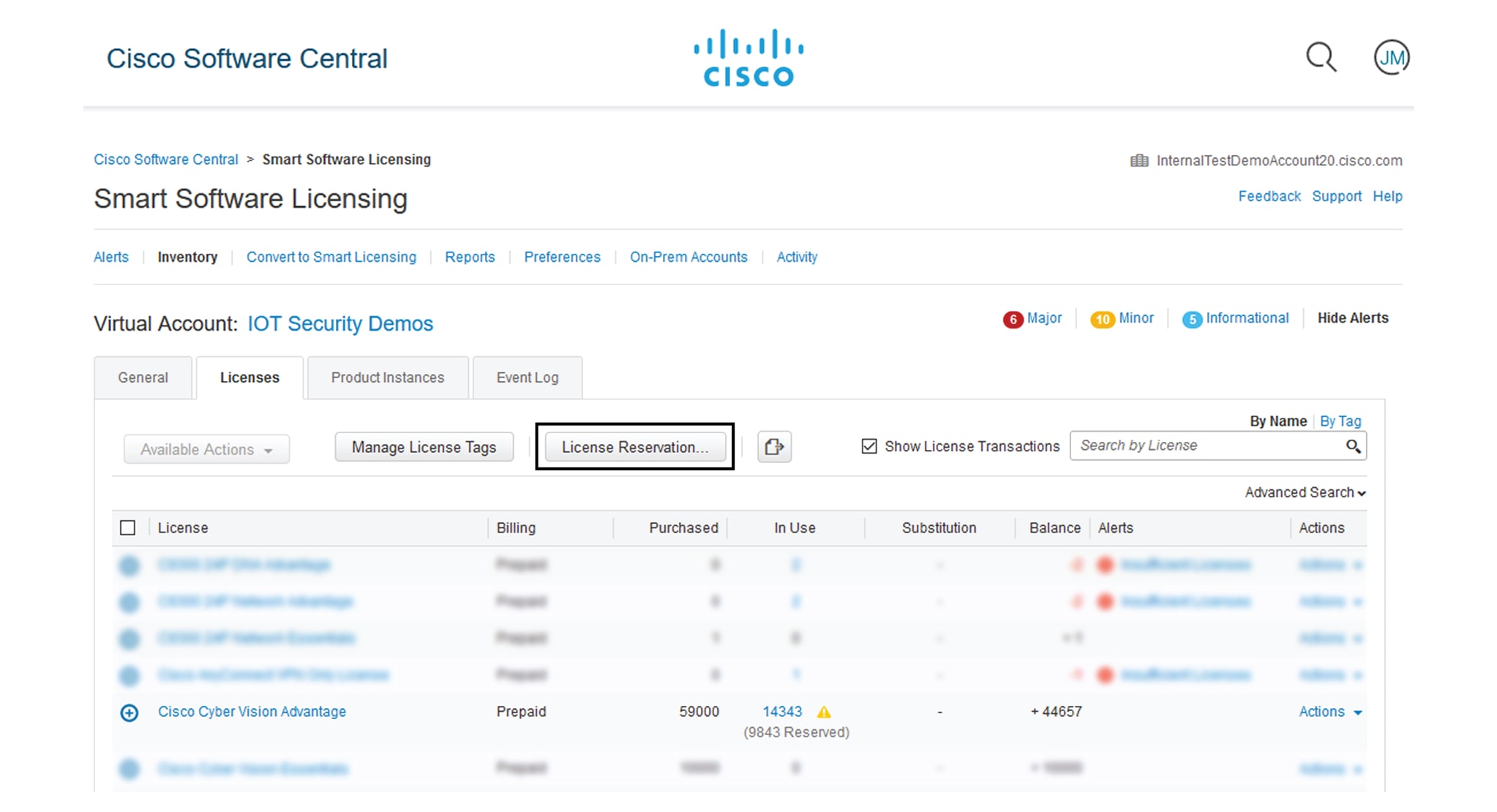Click the License Reservation button
The image size is (1497, 812).
[x=635, y=447]
